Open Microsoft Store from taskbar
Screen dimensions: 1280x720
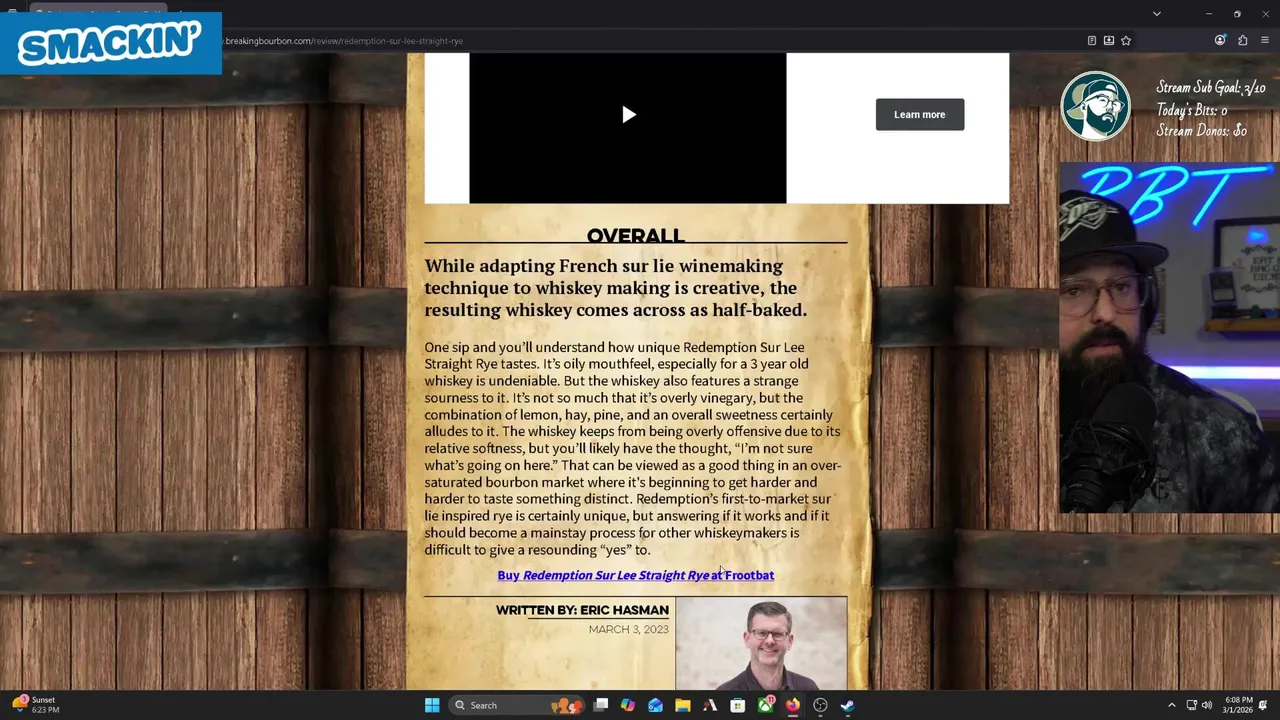click(738, 705)
